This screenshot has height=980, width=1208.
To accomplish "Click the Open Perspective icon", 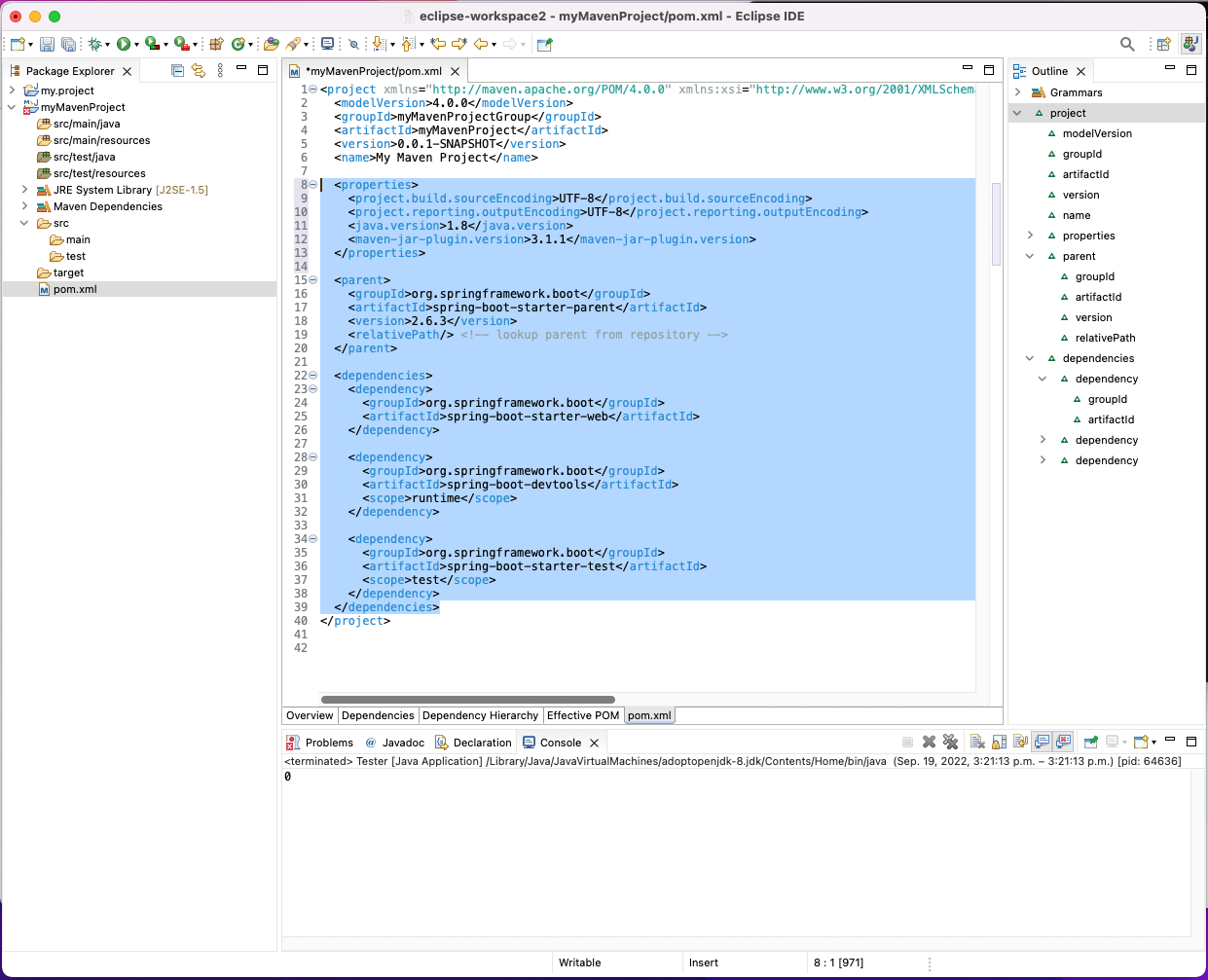I will point(1164,44).
